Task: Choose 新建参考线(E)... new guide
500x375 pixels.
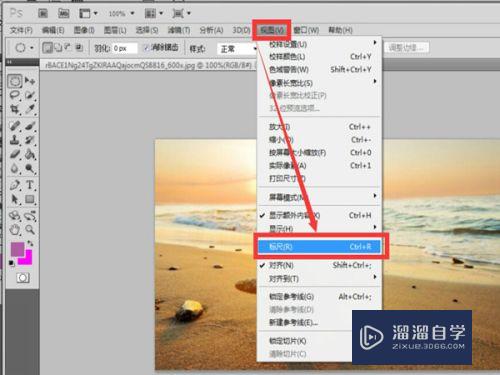Action: [x=305, y=323]
